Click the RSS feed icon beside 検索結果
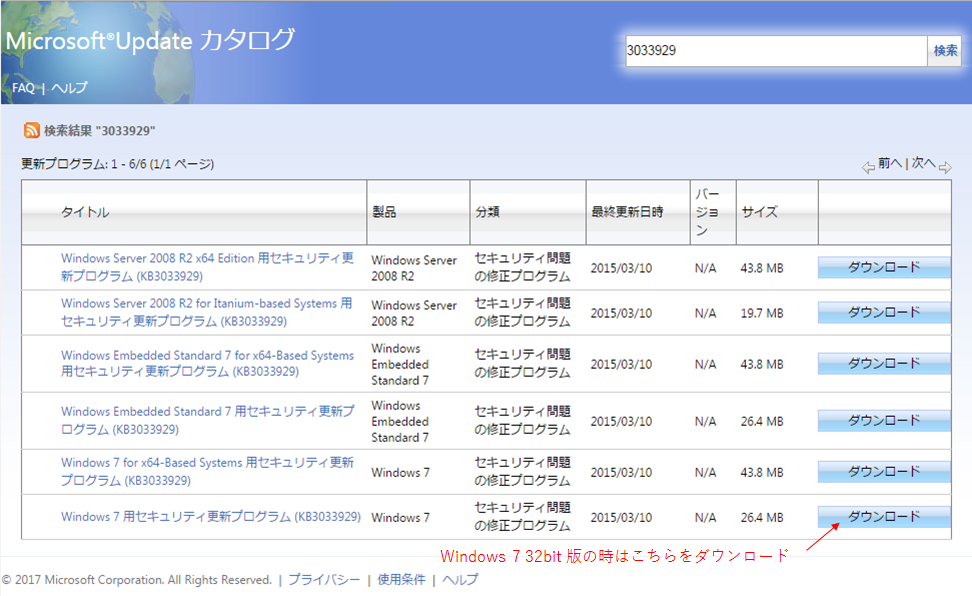Image resolution: width=972 pixels, height=596 pixels. [x=32, y=130]
